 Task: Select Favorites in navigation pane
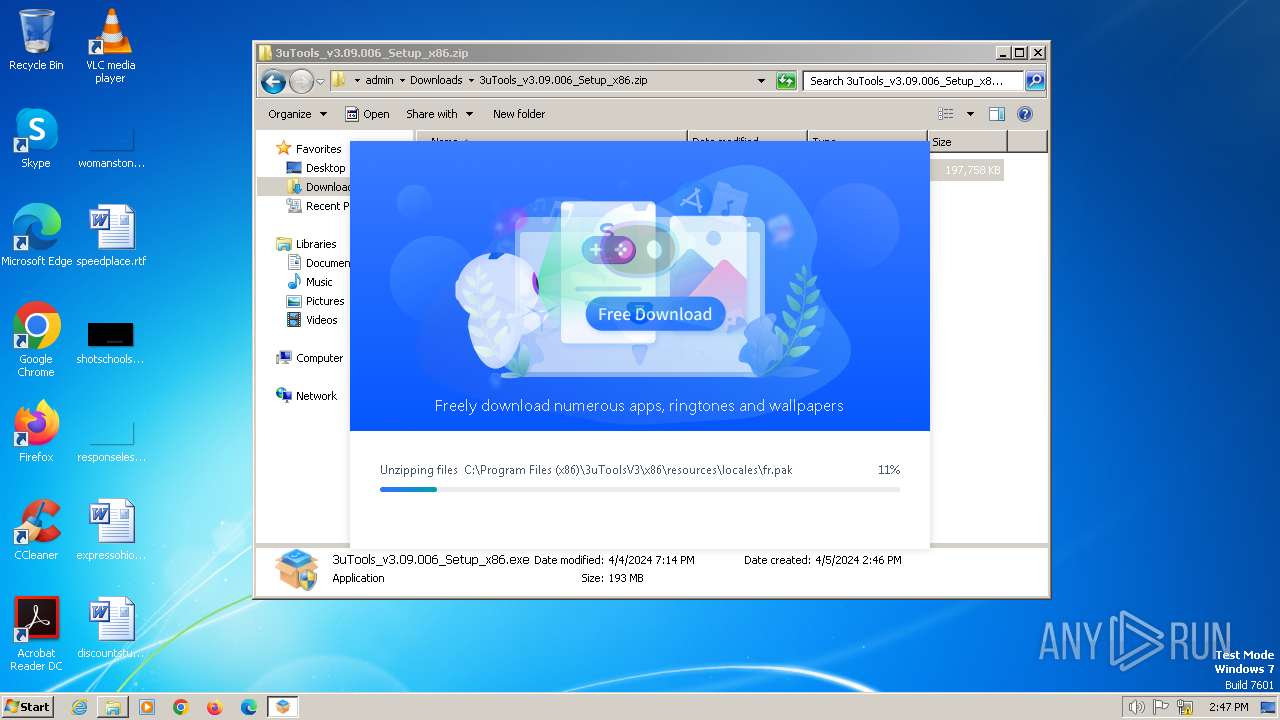click(318, 149)
